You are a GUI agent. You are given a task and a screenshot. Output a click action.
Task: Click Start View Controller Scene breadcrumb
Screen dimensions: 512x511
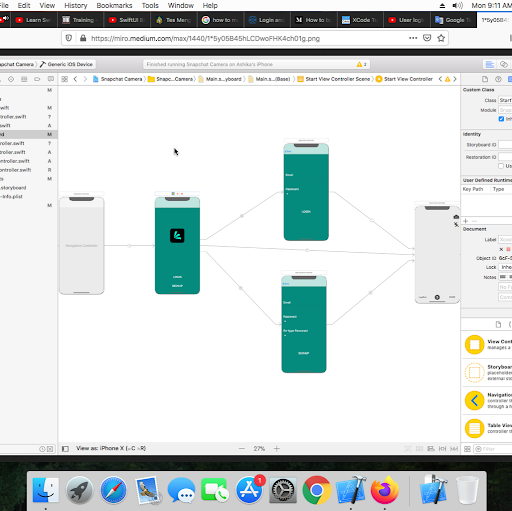point(334,79)
